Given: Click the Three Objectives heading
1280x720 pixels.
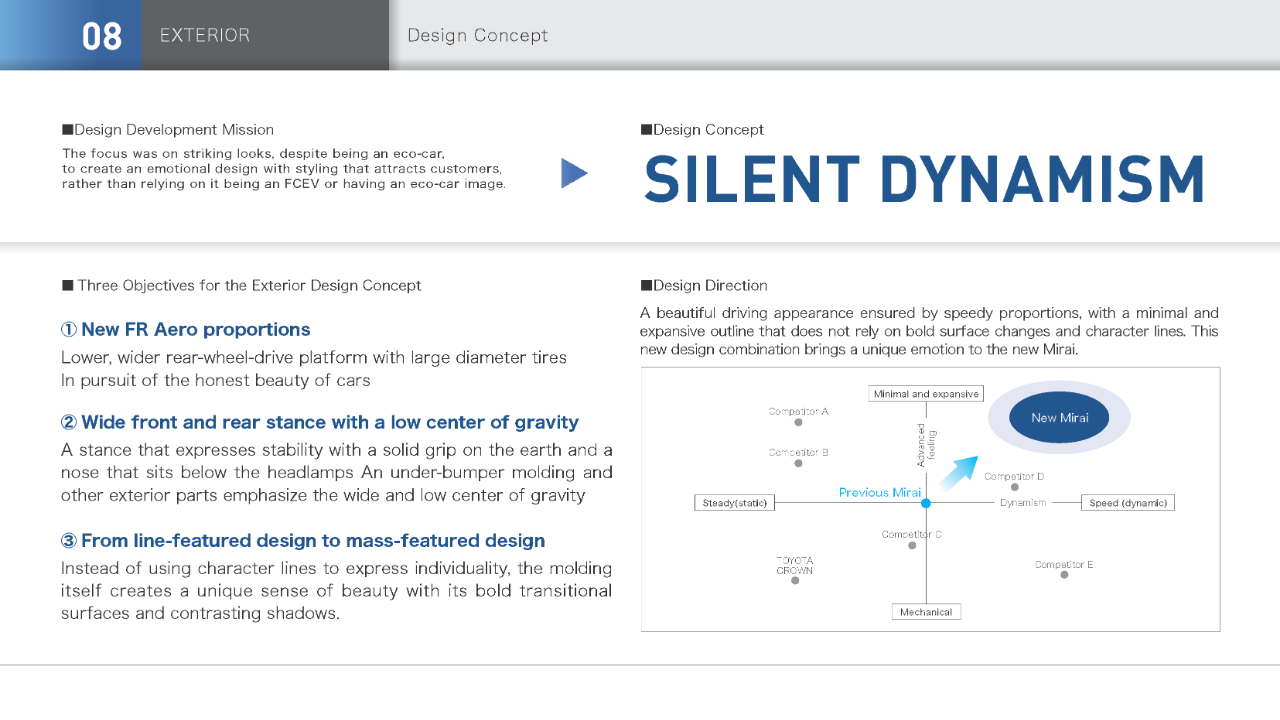Looking at the screenshot, I should tap(241, 286).
